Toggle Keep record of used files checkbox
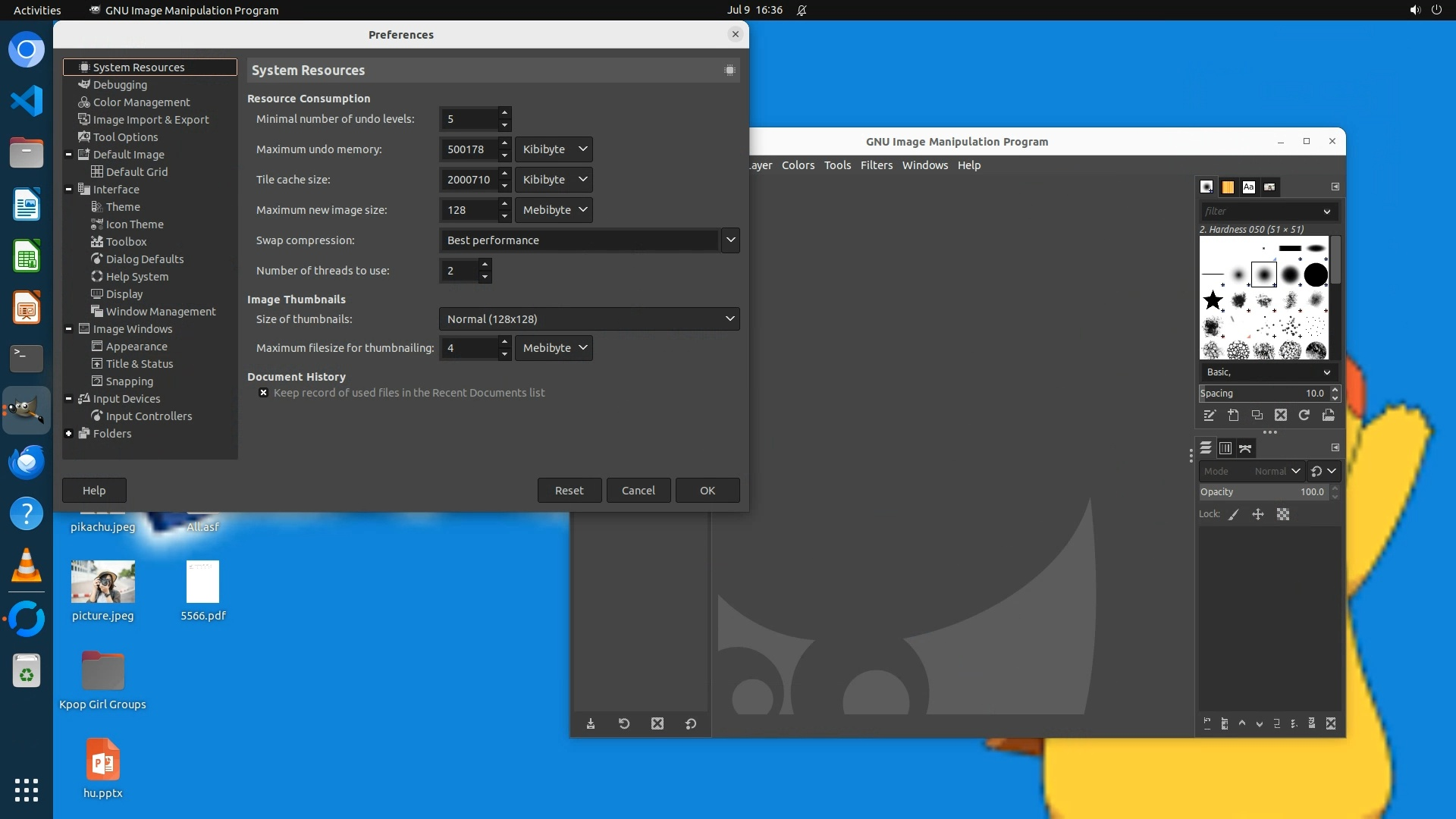Viewport: 1456px width, 819px height. (263, 393)
